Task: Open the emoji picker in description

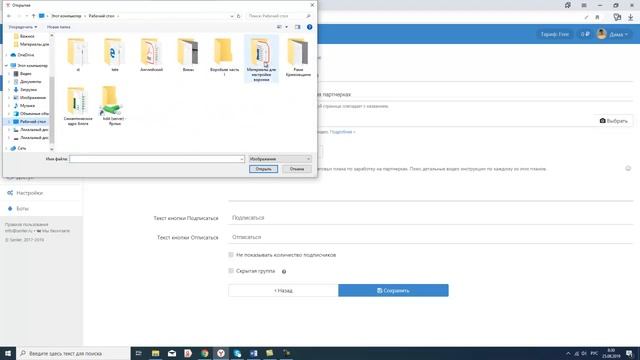Action: [x=628, y=169]
